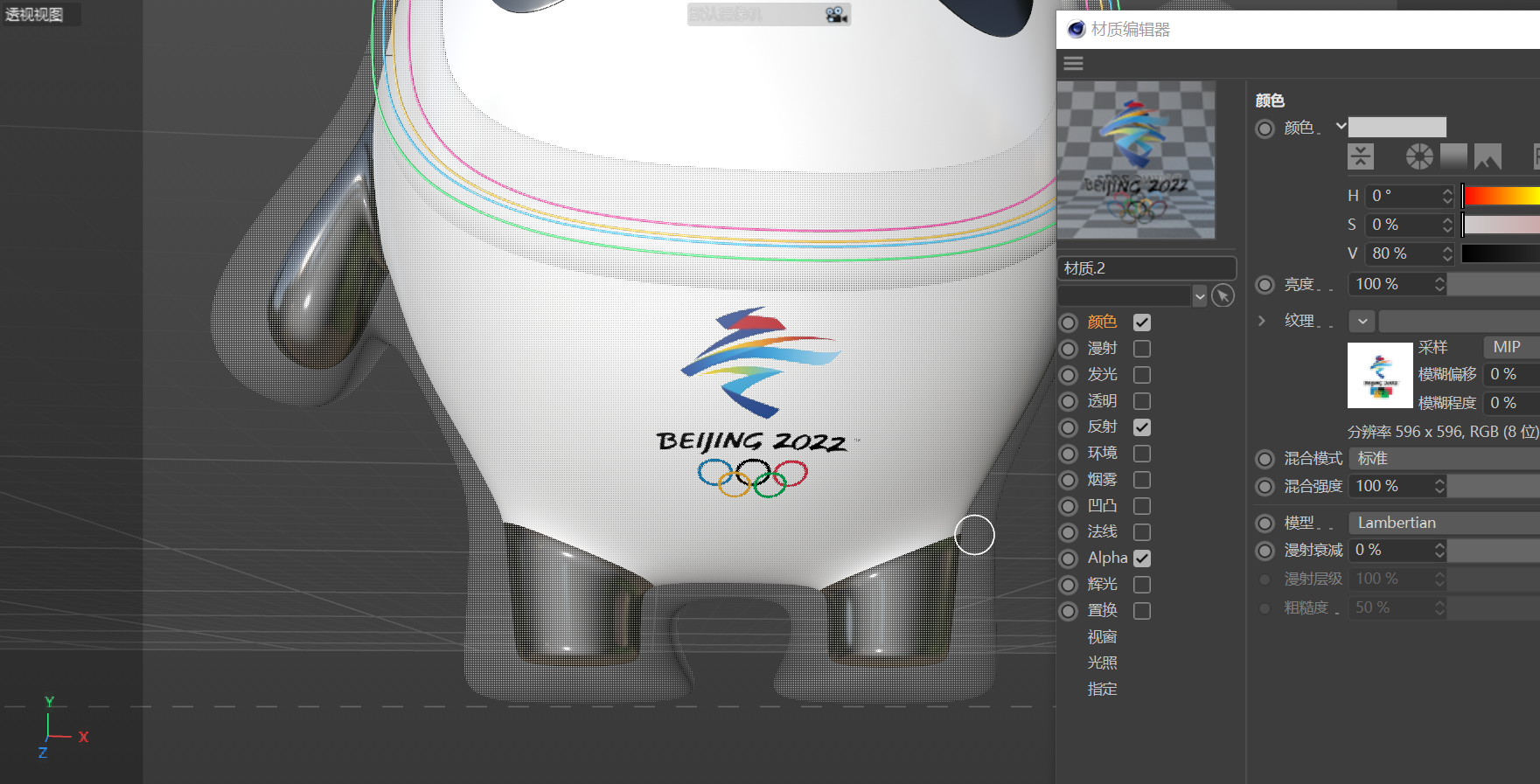Disable the 反射 channel checkbox
The height and width of the screenshot is (784, 1540).
[1142, 427]
